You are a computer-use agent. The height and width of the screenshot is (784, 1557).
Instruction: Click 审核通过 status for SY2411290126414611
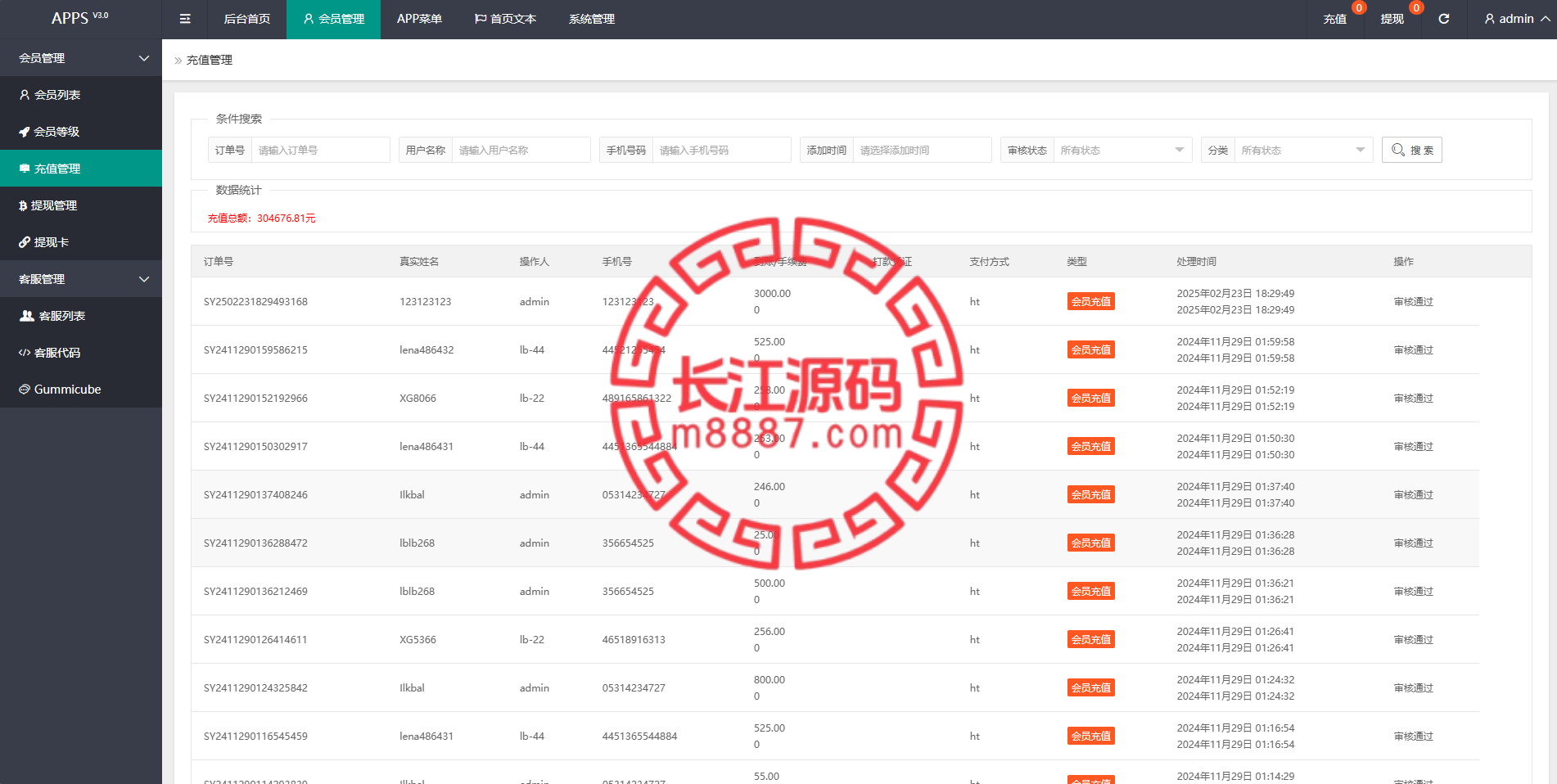(1414, 640)
